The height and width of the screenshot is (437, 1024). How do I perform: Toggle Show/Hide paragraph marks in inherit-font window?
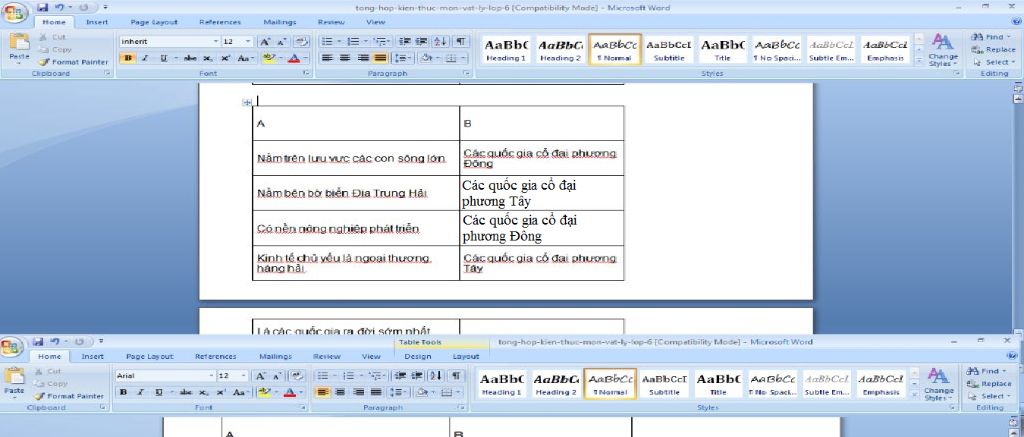(461, 41)
